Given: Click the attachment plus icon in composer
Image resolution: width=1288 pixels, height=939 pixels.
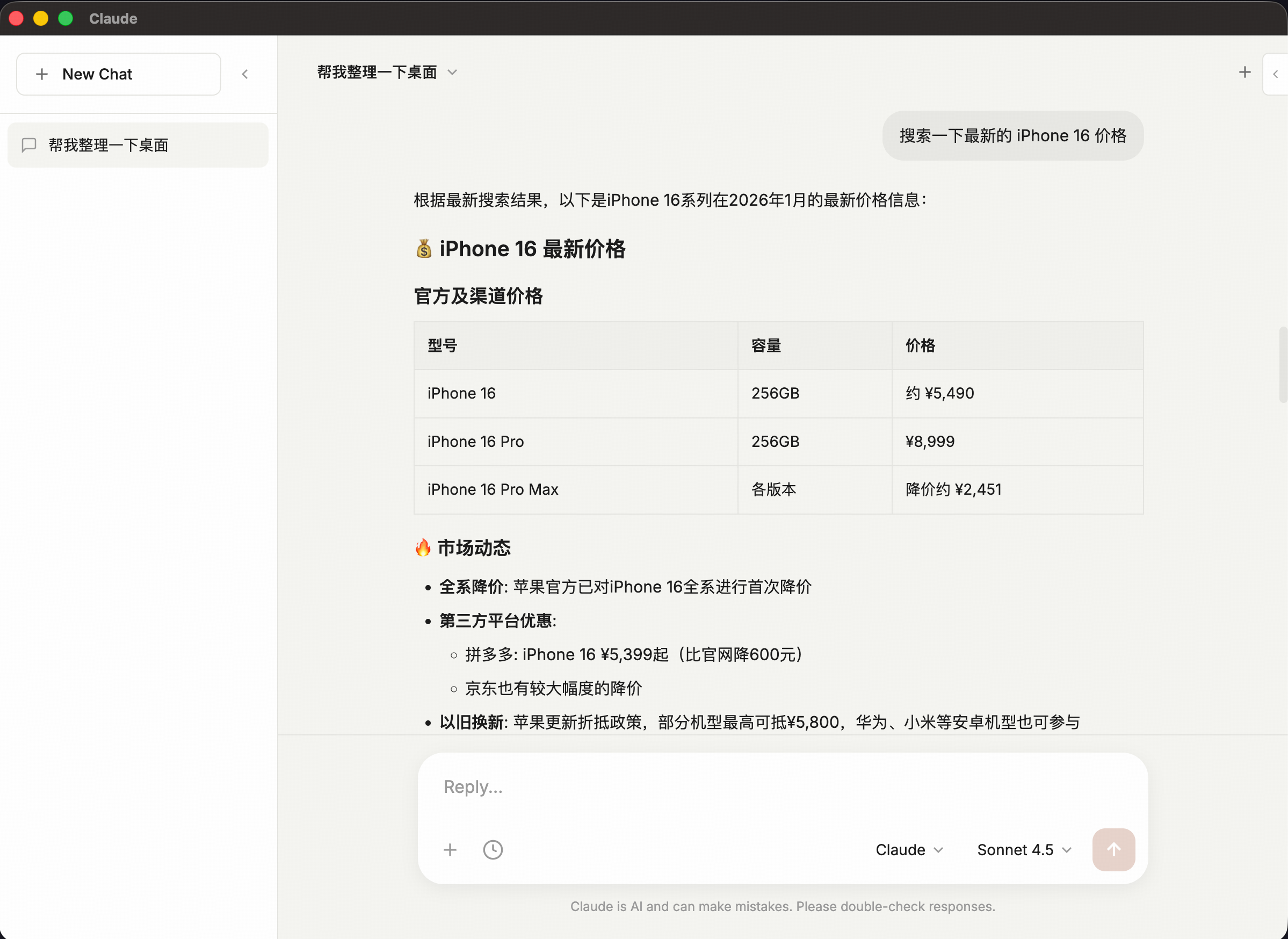Looking at the screenshot, I should (450, 849).
